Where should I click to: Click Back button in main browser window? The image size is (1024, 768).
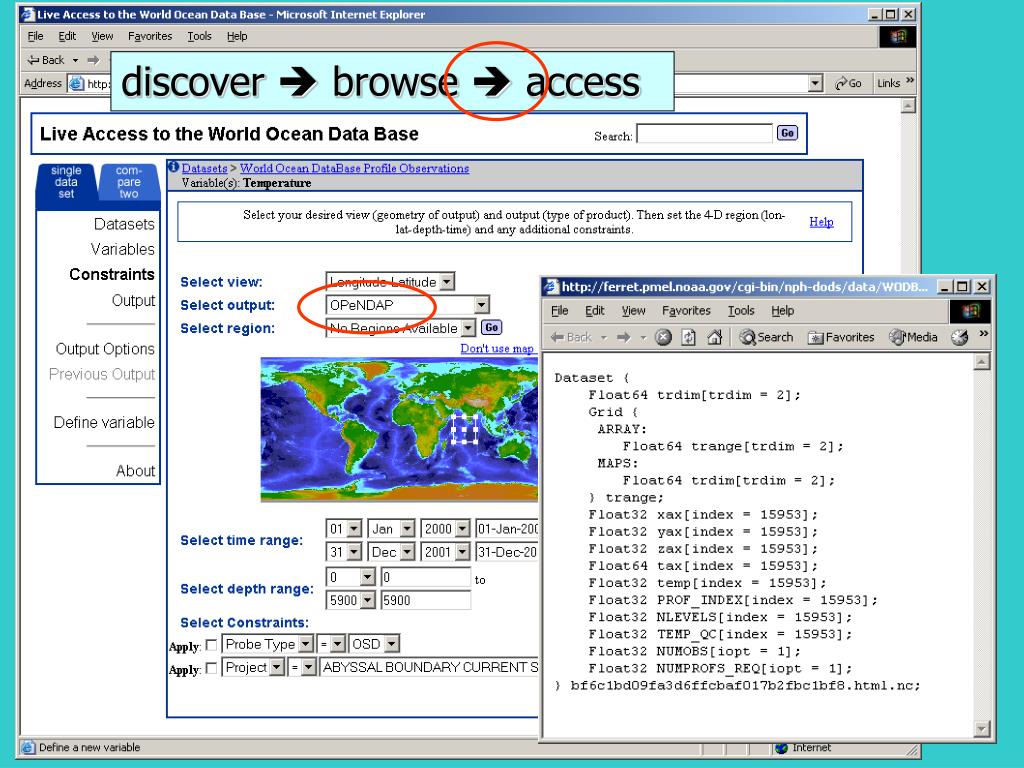[x=46, y=60]
